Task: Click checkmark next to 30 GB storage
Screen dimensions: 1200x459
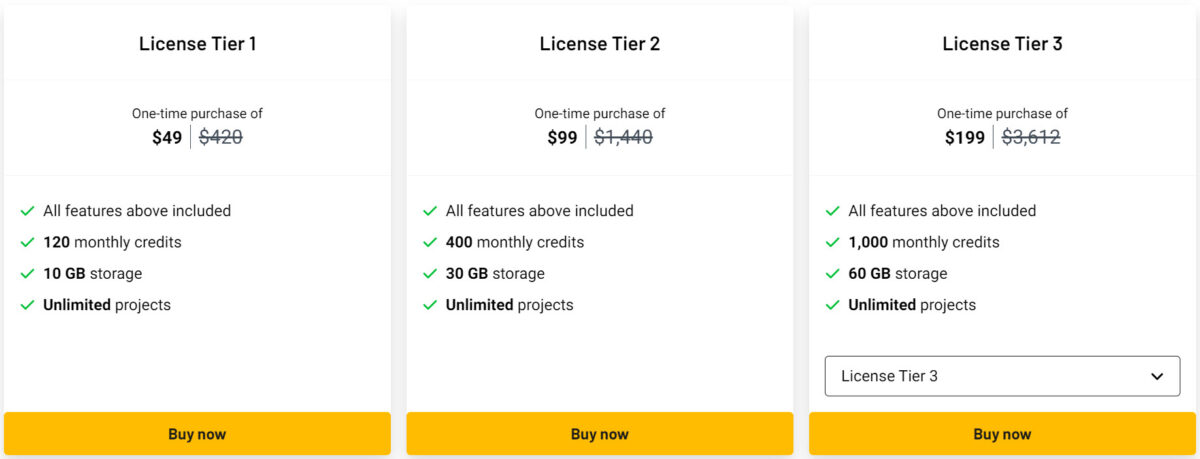Action: [x=430, y=274]
